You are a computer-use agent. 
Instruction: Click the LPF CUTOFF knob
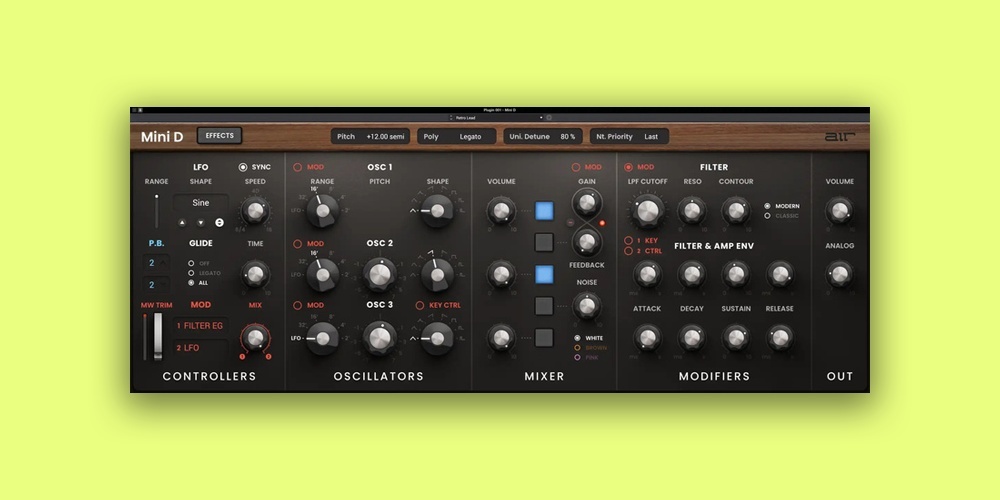pos(647,210)
